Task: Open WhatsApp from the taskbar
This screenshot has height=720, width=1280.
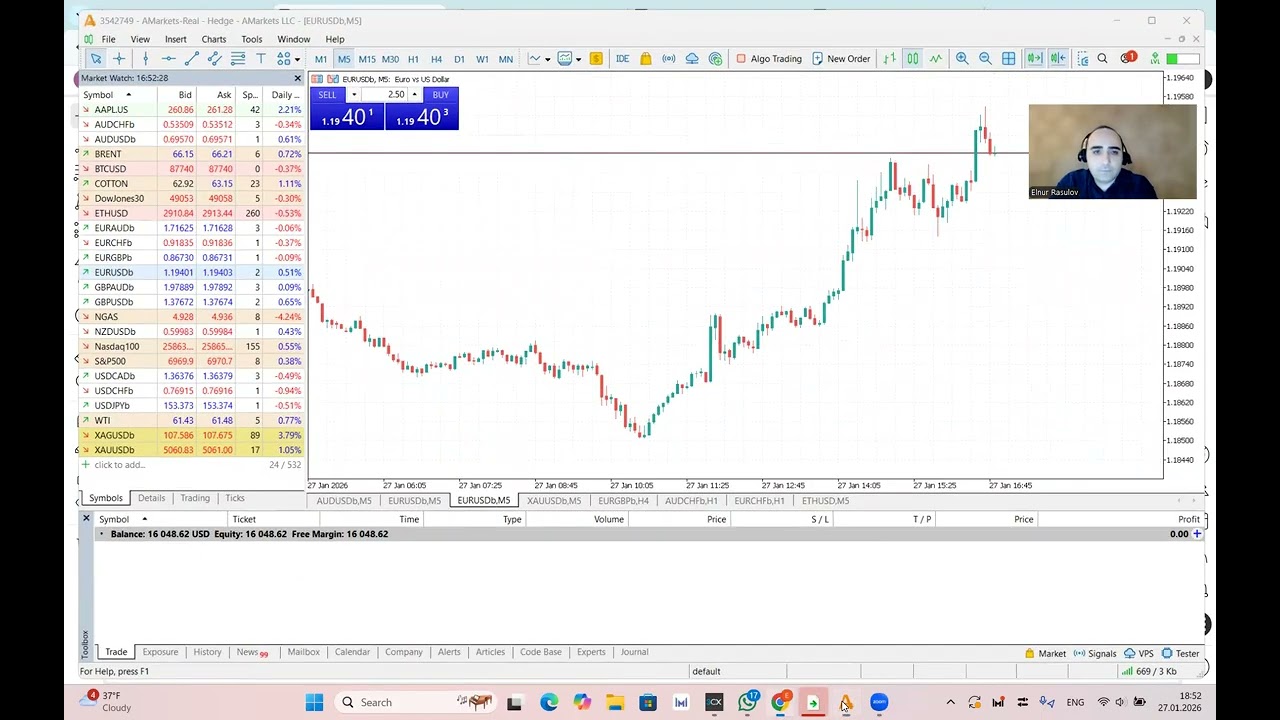Action: [x=747, y=702]
